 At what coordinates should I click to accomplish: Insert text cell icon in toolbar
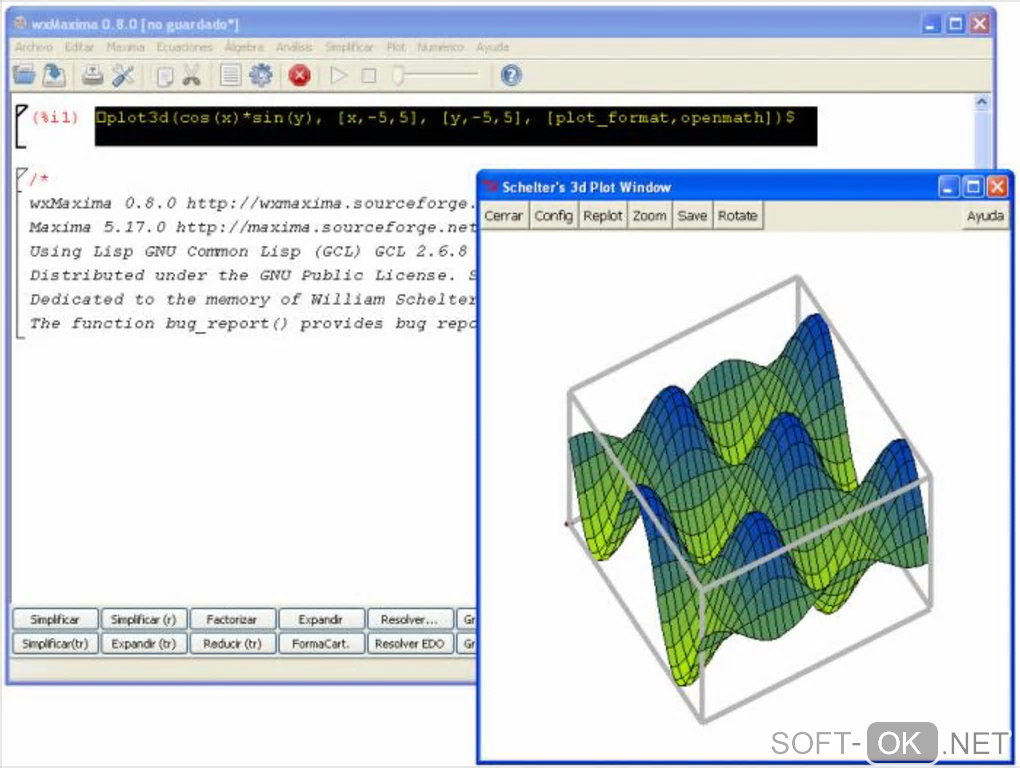pos(230,75)
